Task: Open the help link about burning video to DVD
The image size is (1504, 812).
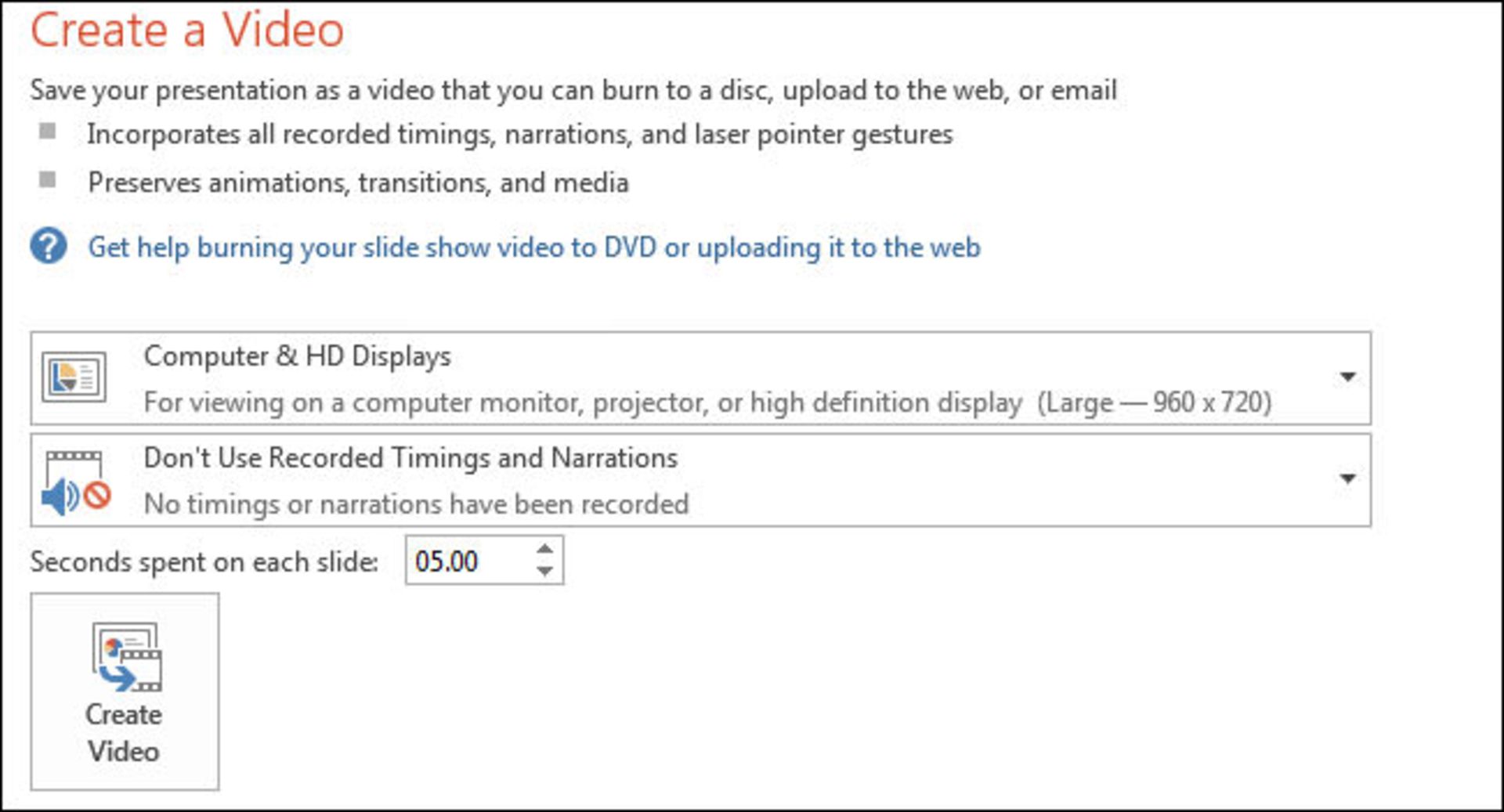Action: coord(533,247)
